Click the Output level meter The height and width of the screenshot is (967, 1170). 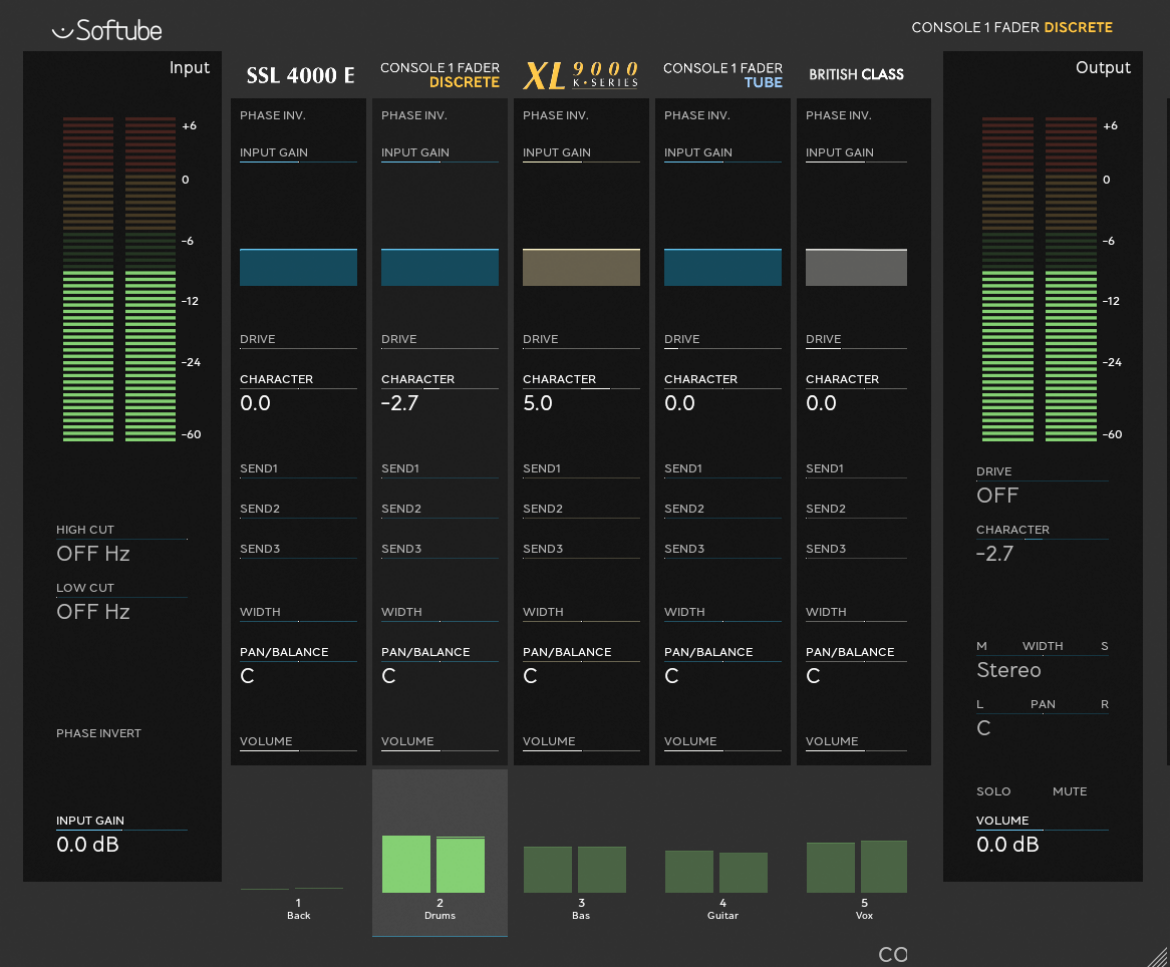click(1039, 279)
